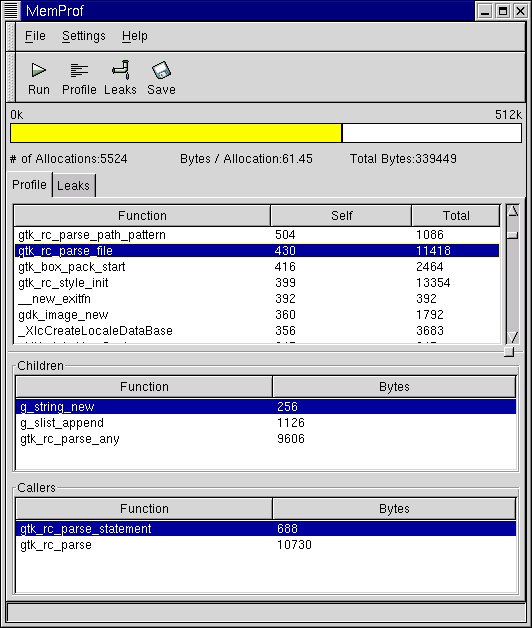Viewport: 532px width, 628px height.
Task: Switch to the Leaks tab
Action: pyautogui.click(x=74, y=185)
